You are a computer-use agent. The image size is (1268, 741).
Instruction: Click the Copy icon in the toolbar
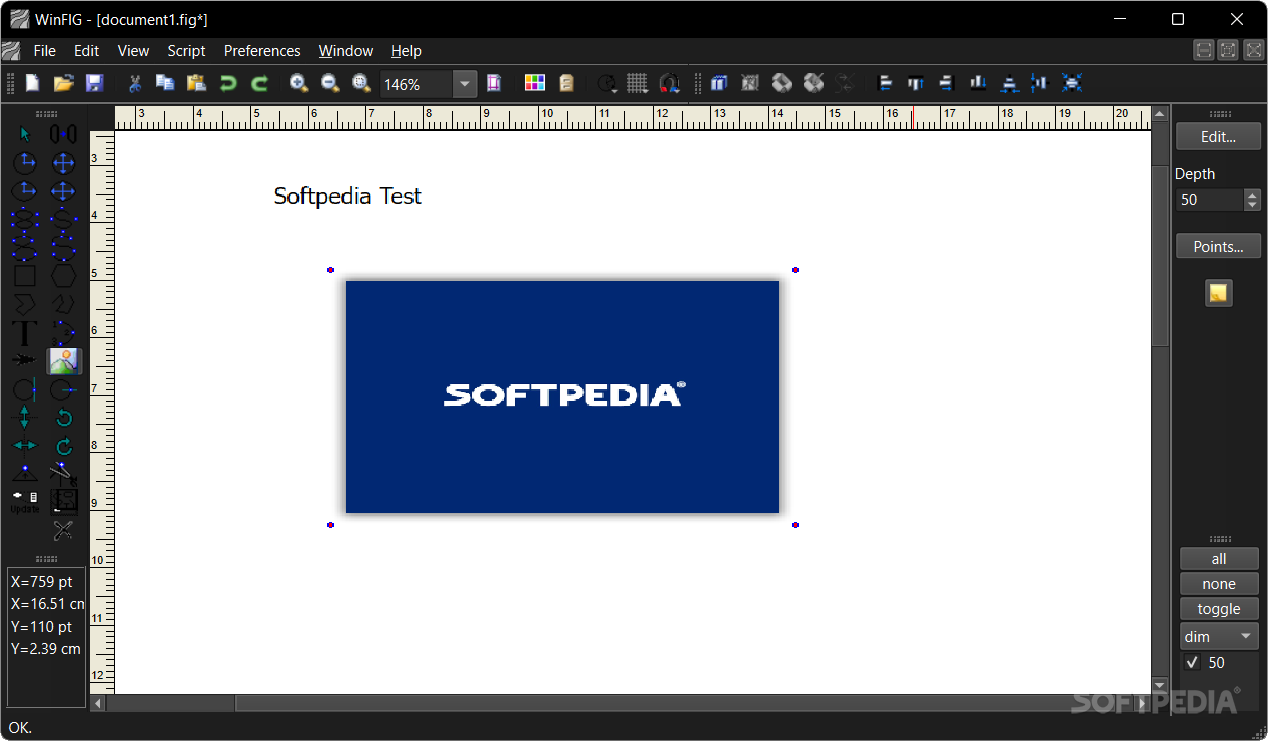tap(165, 84)
